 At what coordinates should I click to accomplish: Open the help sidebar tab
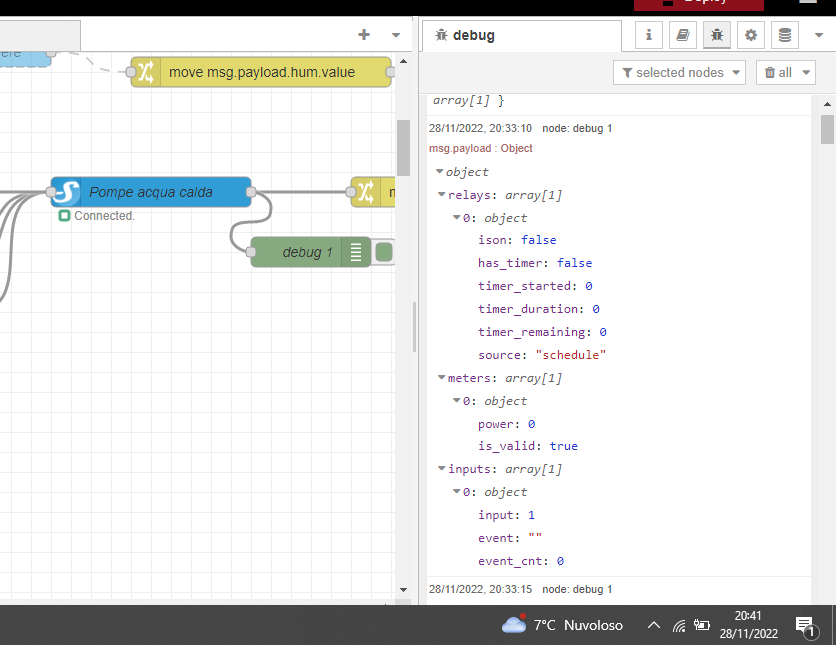tap(684, 35)
